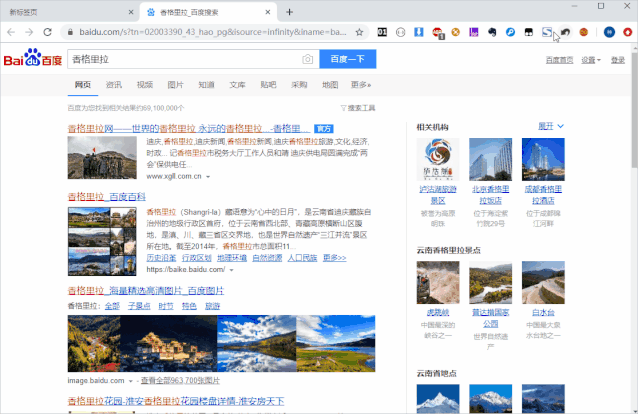The height and width of the screenshot is (414, 638).
Task: Click the orange circular X extension icon
Action: coord(456,32)
